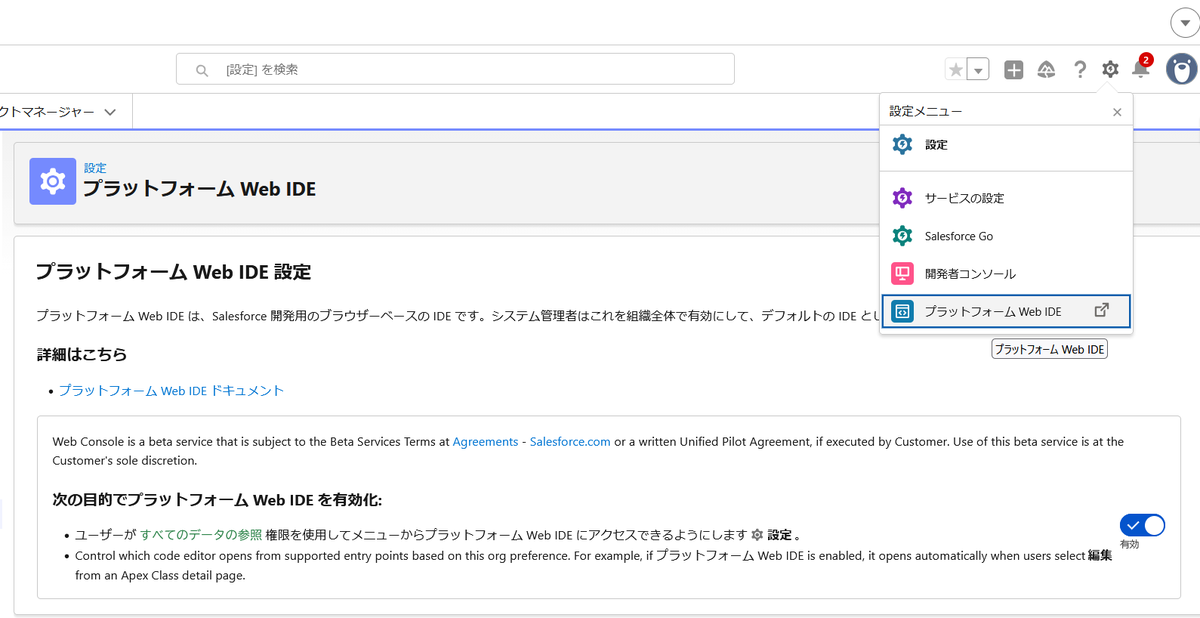Open 開発者コンソール from menu

(x=1006, y=273)
